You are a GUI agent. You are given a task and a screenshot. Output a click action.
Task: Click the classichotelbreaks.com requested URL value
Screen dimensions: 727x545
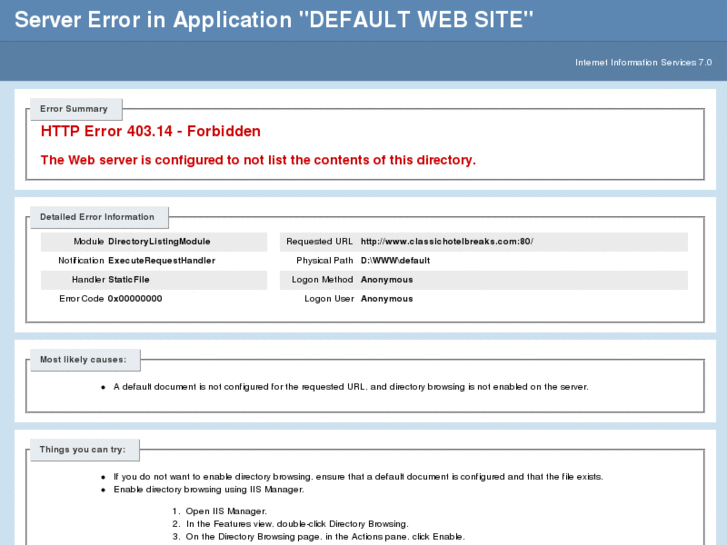tap(447, 241)
